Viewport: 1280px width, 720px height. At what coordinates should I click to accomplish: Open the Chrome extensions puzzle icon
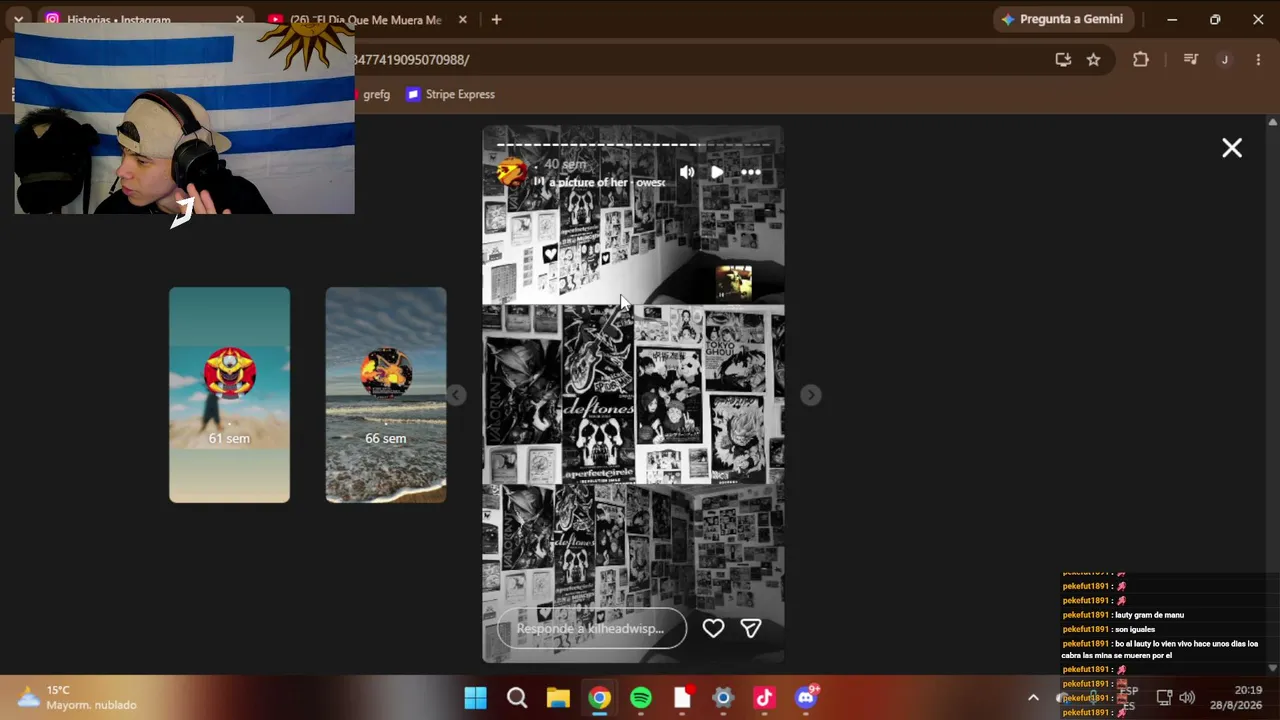[x=1141, y=60]
